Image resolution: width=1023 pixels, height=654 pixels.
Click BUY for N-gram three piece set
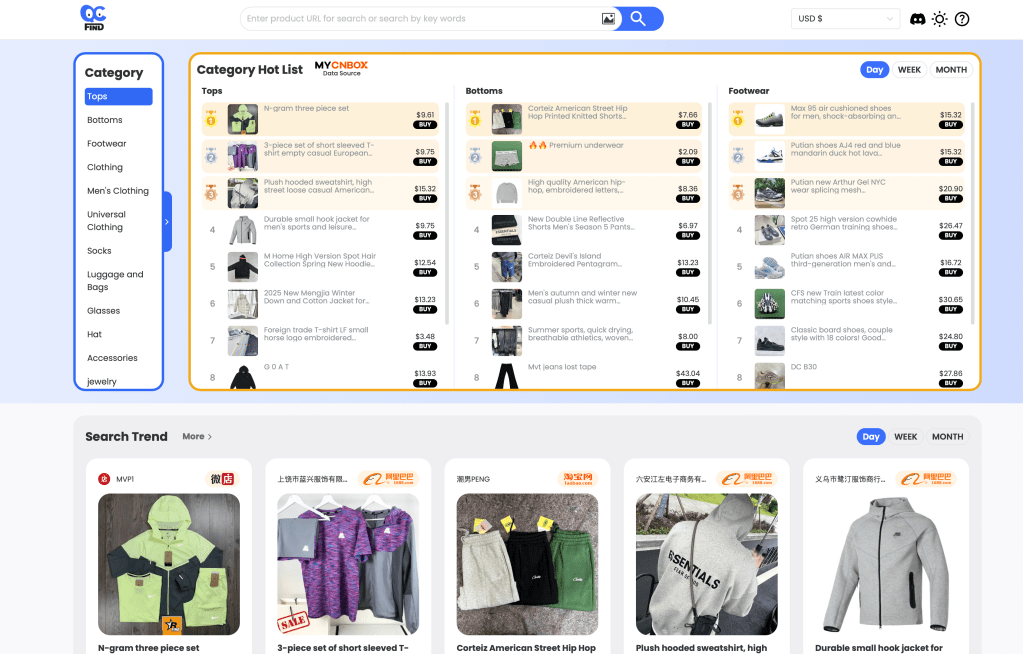click(425, 125)
